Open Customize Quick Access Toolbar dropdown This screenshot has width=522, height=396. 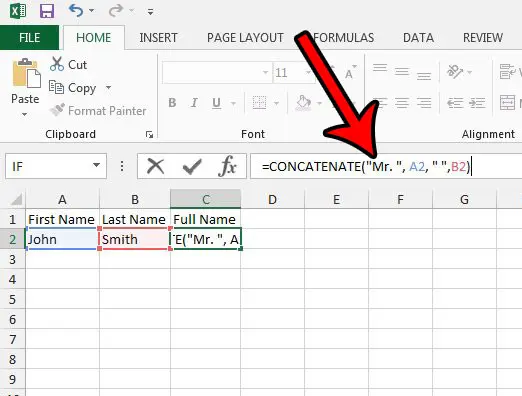coord(150,12)
